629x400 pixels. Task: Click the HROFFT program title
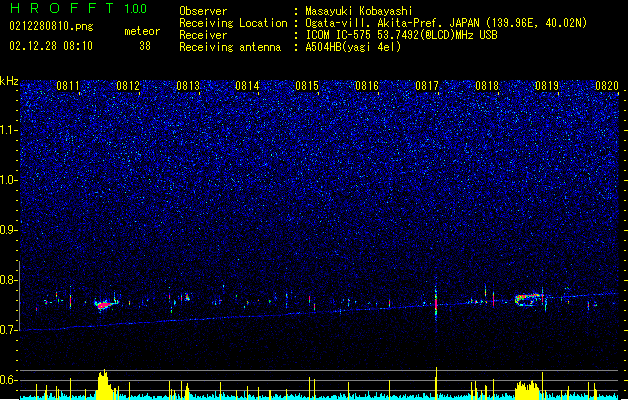[61, 8]
